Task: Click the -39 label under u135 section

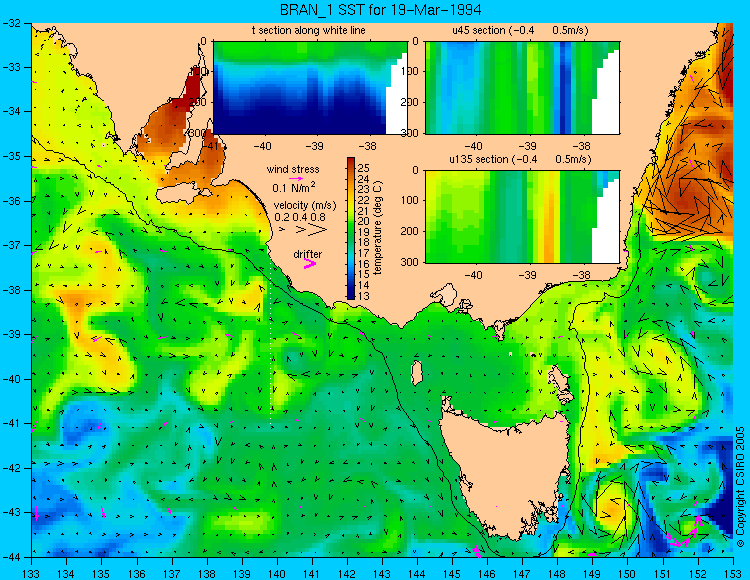Action: (x=528, y=275)
